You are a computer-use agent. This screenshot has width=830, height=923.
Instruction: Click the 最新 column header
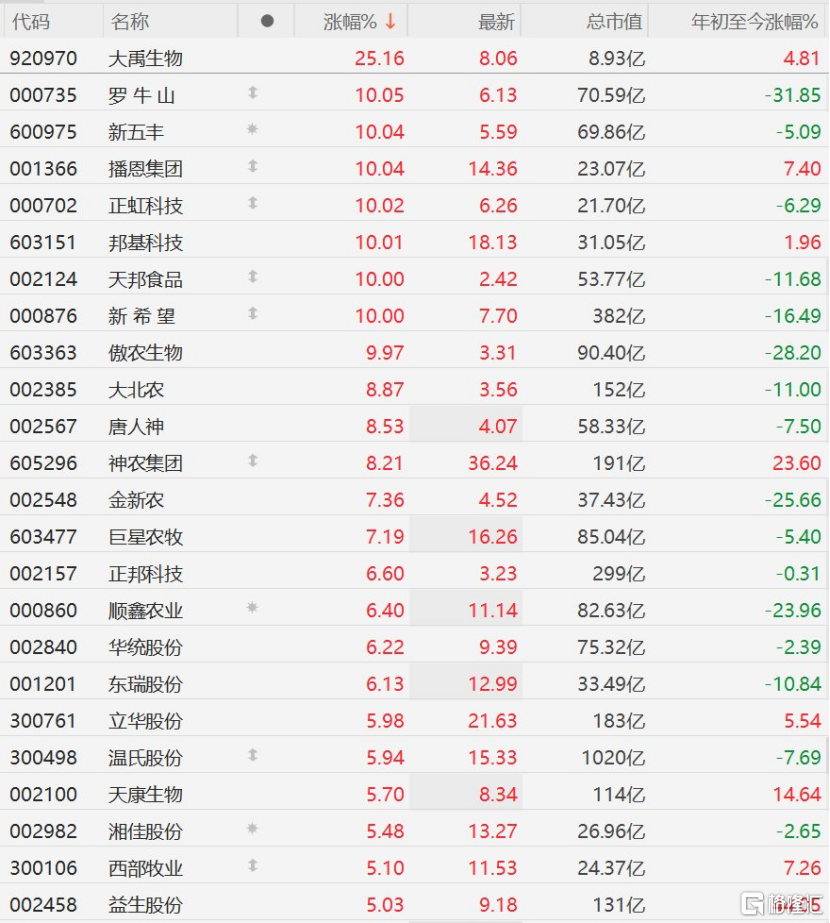tap(496, 22)
